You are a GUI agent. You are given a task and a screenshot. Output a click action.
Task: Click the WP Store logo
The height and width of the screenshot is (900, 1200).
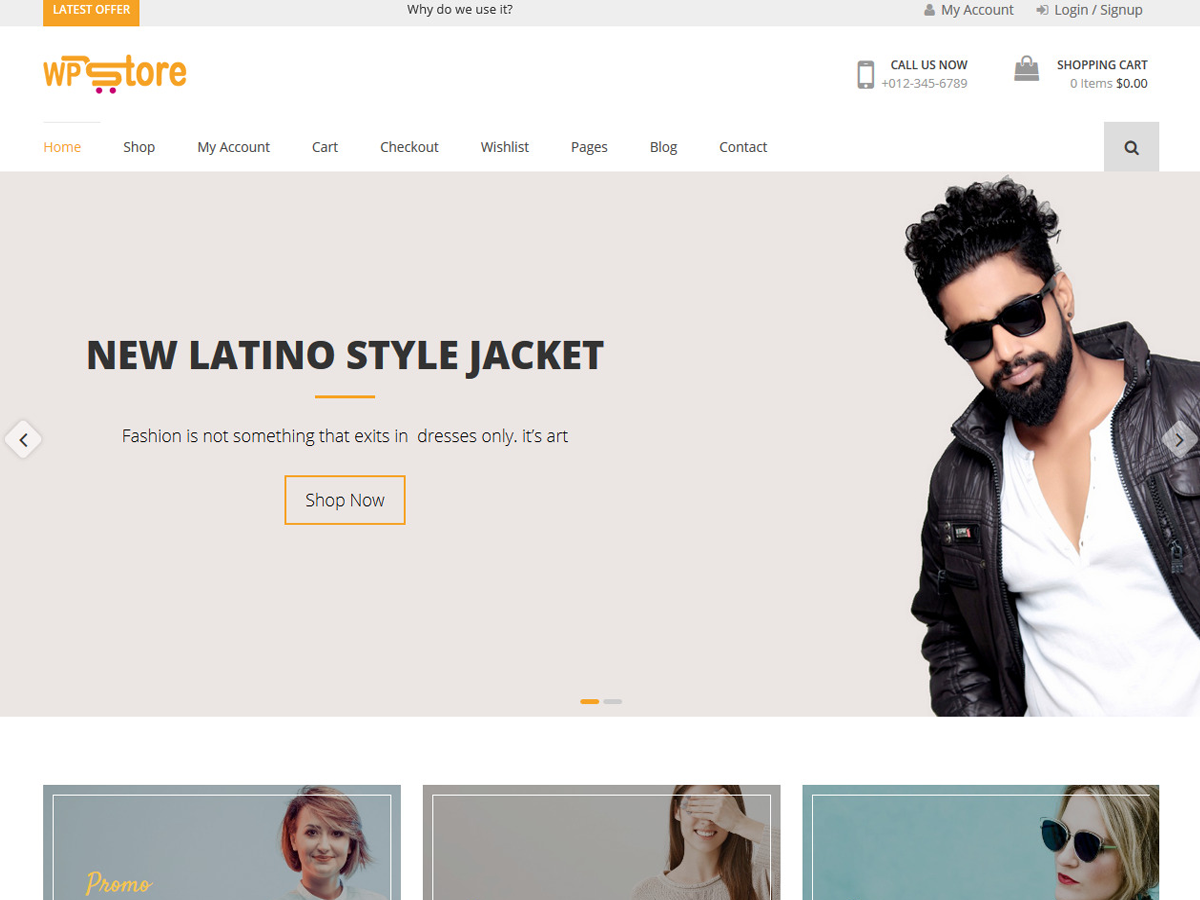click(113, 72)
